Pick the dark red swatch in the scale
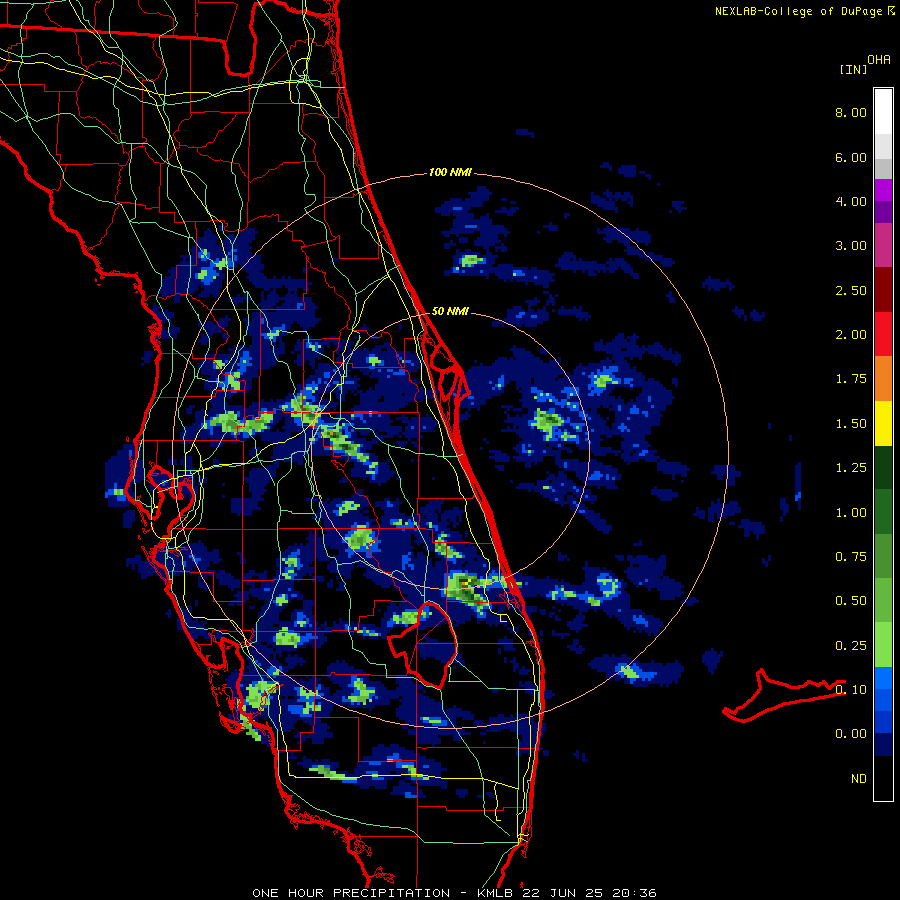Image resolution: width=900 pixels, height=900 pixels. 883,290
